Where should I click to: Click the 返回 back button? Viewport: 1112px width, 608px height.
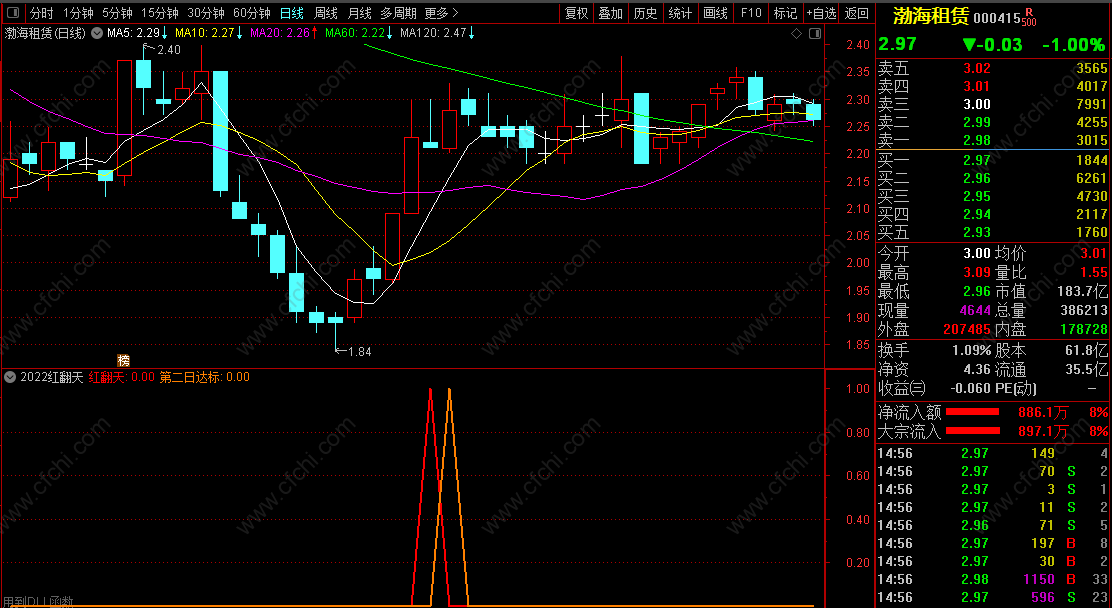(x=857, y=13)
